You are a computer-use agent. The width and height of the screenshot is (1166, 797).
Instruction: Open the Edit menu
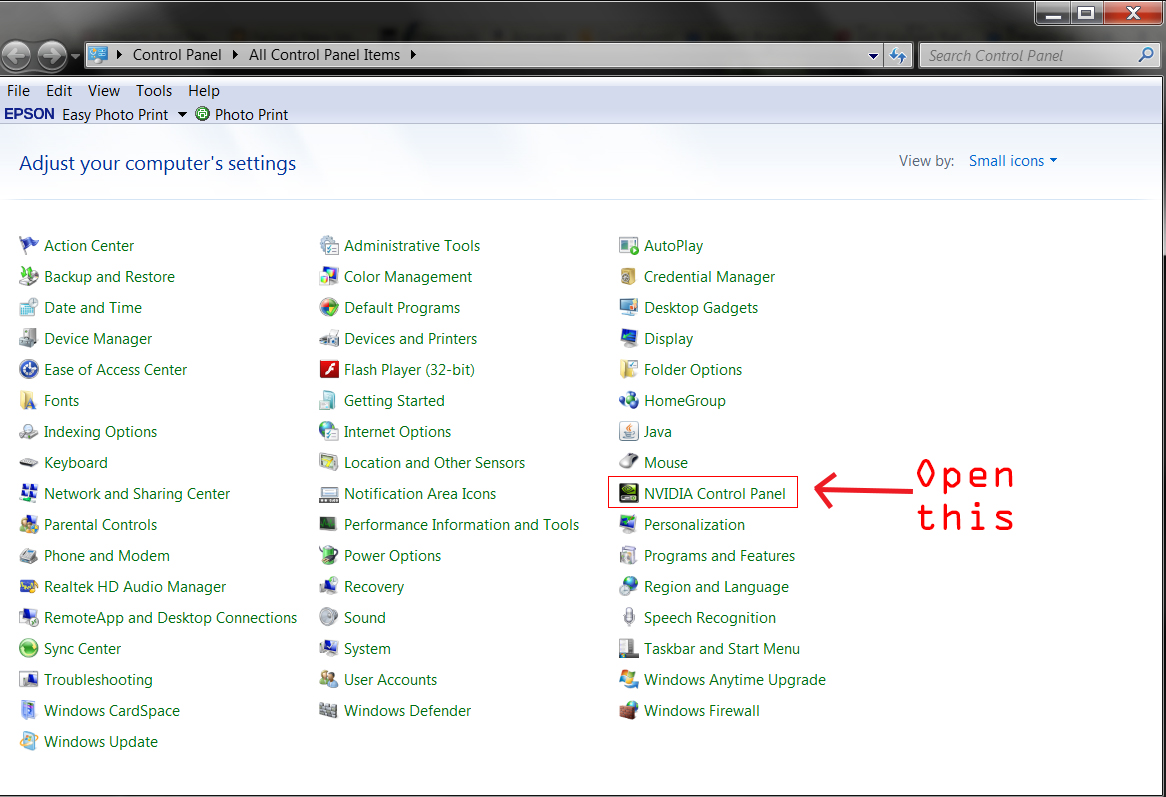pyautogui.click(x=59, y=91)
